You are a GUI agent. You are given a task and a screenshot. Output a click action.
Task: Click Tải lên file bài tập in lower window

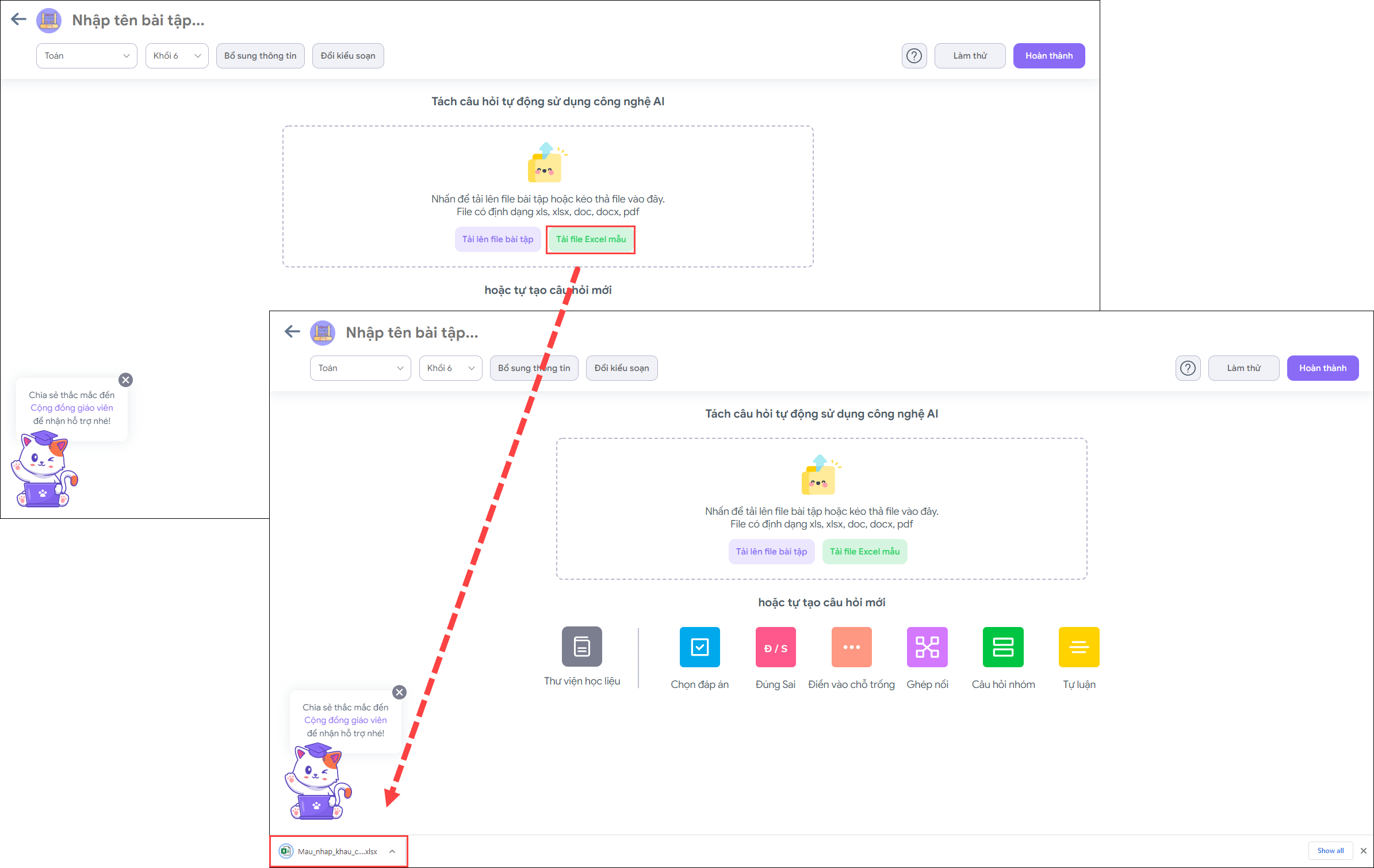(771, 552)
